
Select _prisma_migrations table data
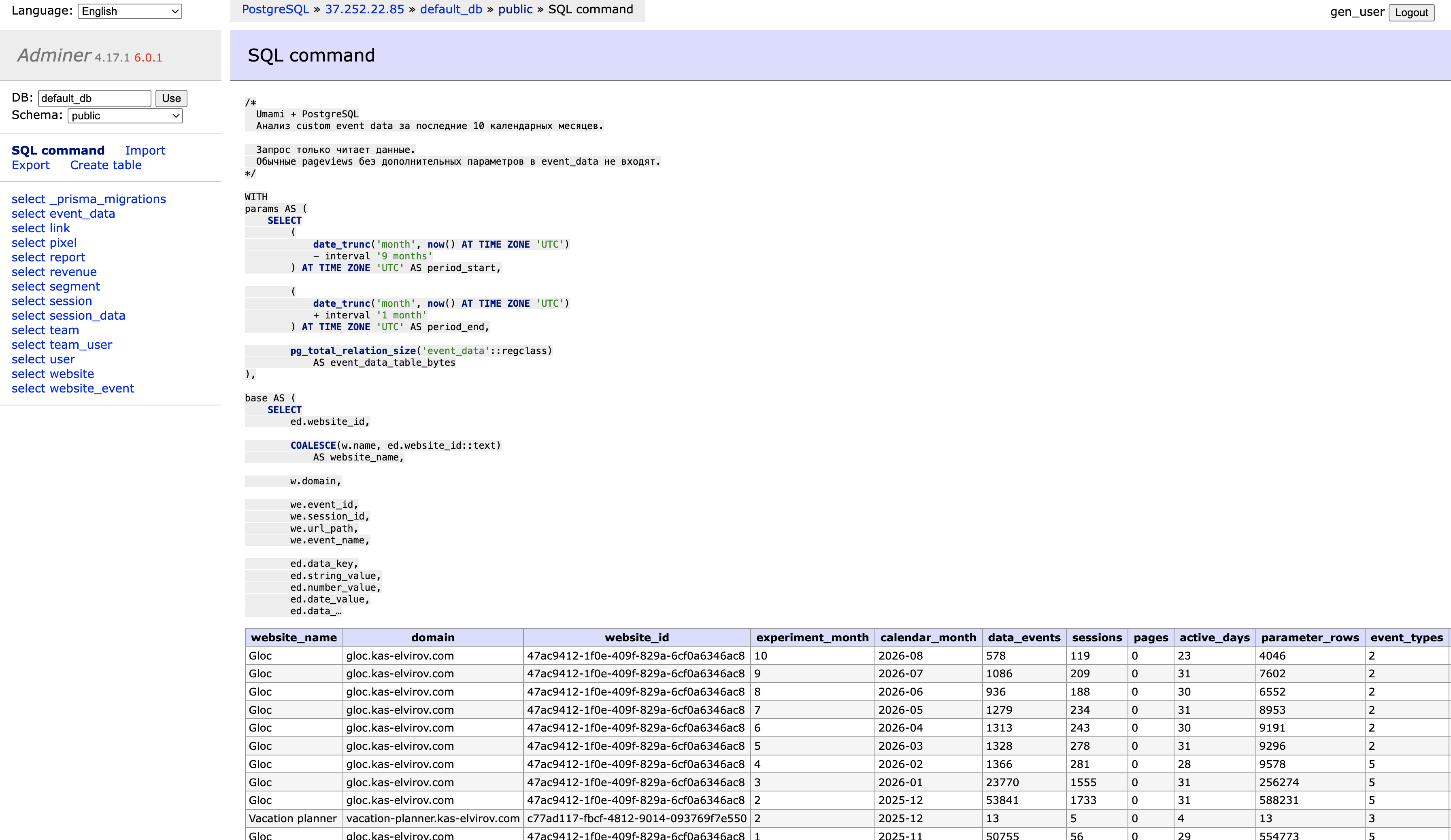28,199
